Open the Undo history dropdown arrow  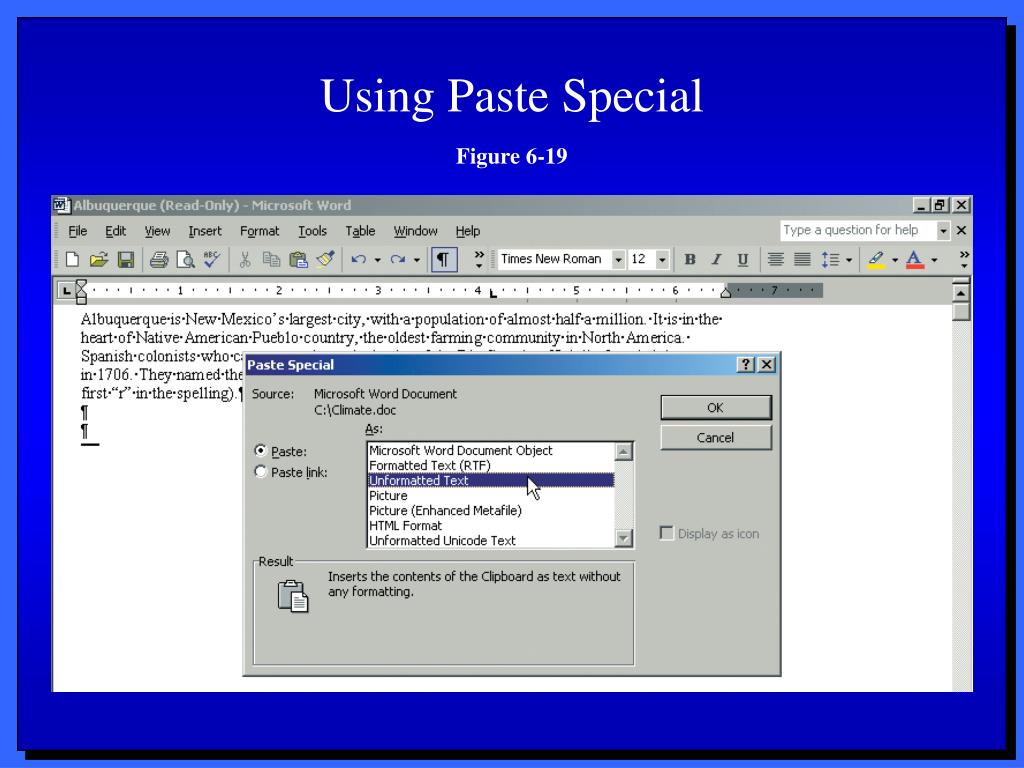tap(377, 261)
